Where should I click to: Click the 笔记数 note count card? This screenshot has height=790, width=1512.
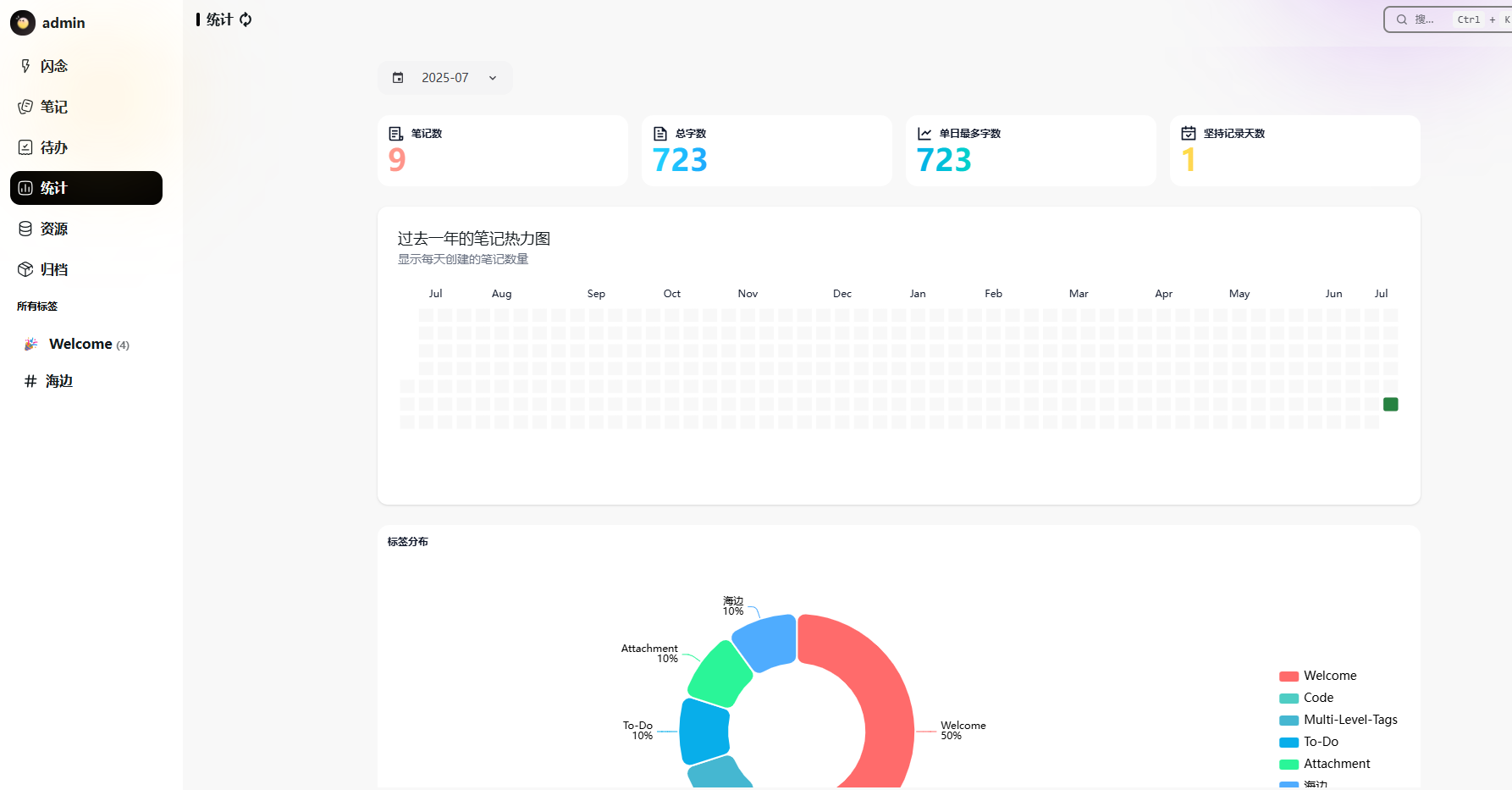[503, 151]
